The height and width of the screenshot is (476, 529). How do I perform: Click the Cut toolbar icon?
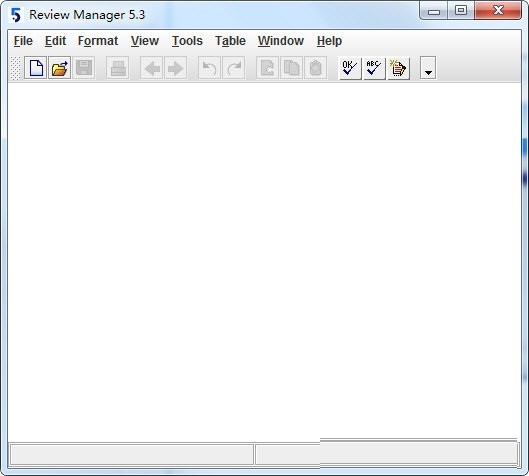tap(267, 68)
